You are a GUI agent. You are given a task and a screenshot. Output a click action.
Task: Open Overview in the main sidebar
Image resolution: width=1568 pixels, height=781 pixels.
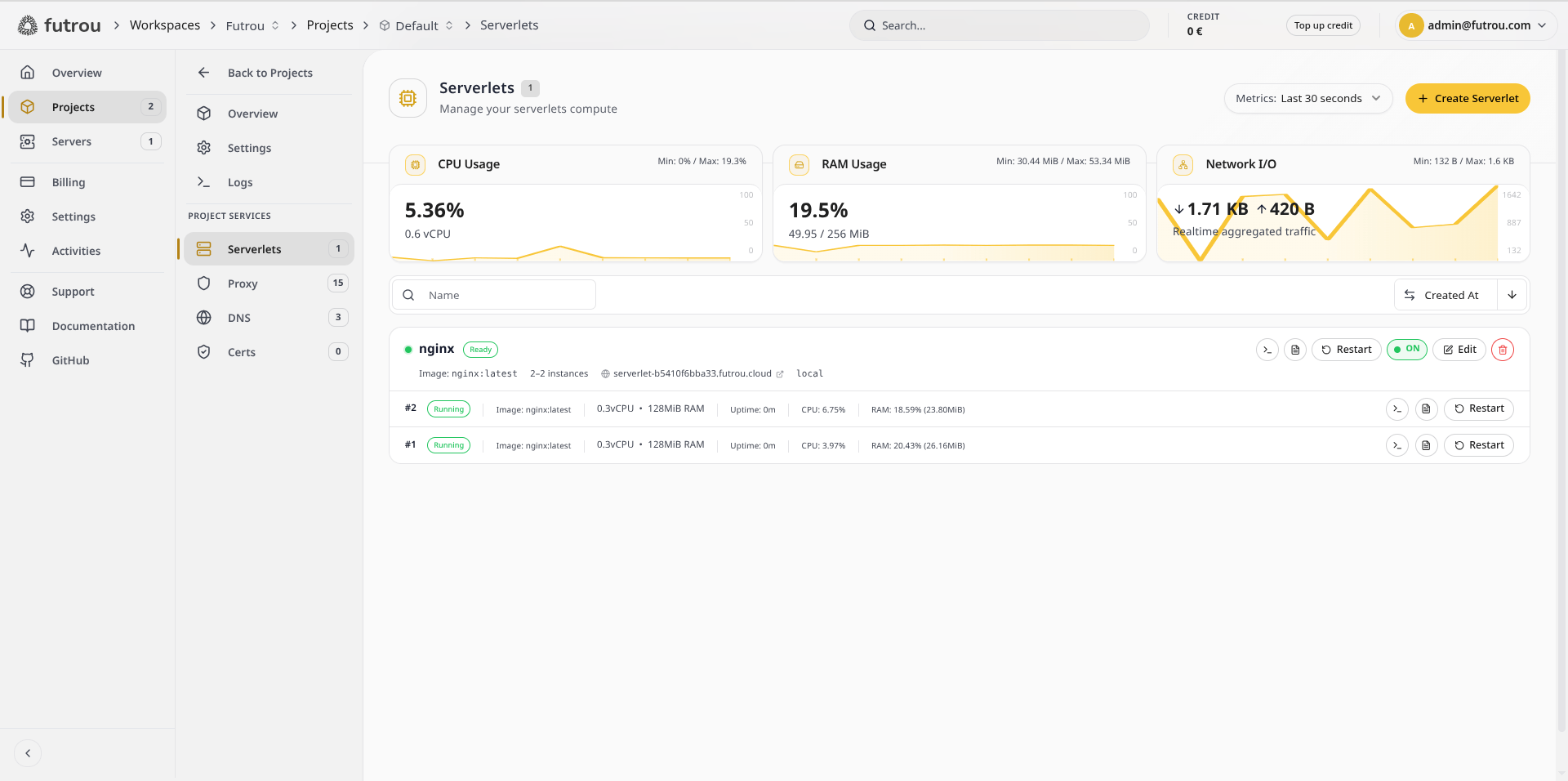click(x=87, y=73)
